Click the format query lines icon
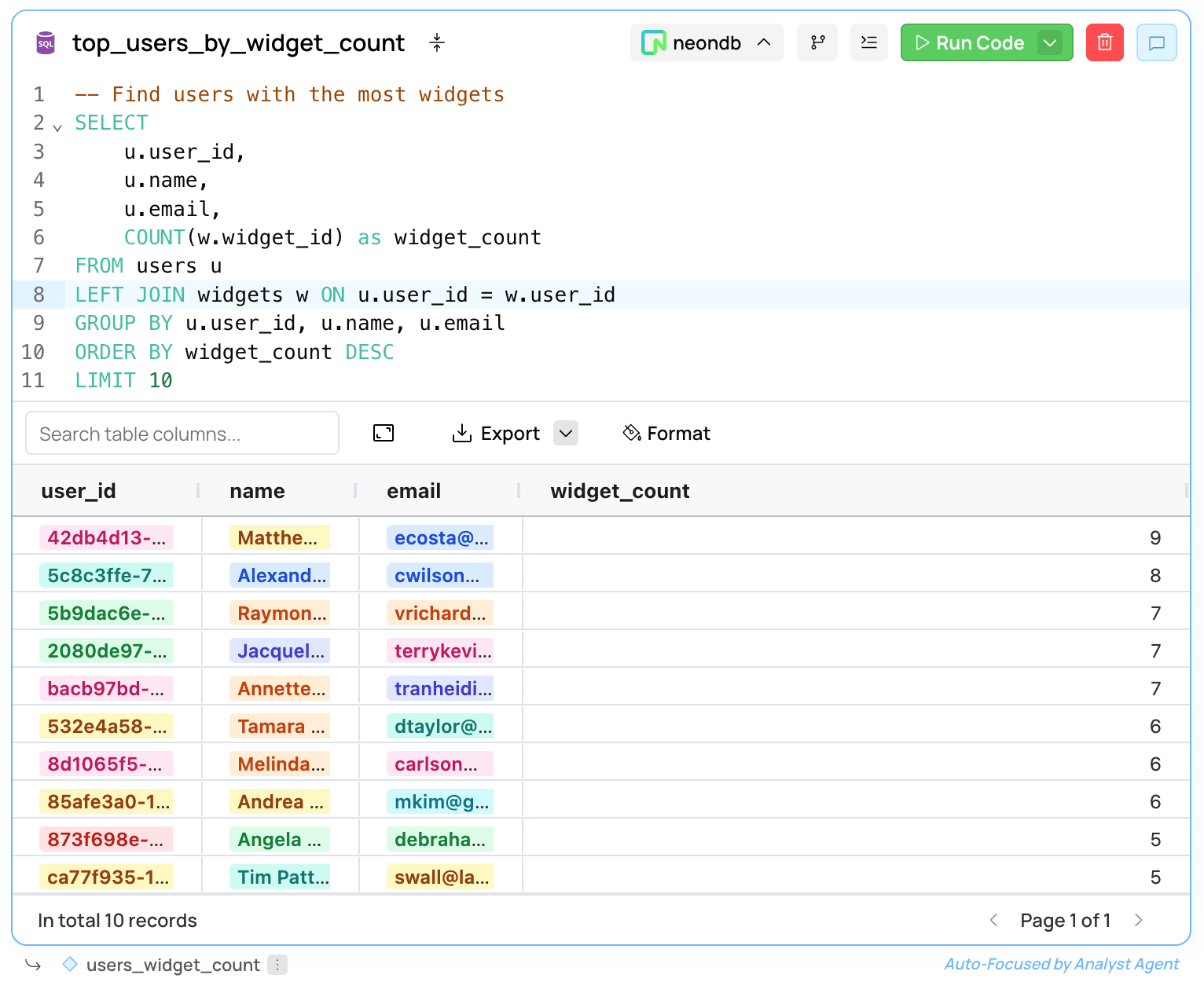Image resolution: width=1204 pixels, height=993 pixels. point(868,42)
